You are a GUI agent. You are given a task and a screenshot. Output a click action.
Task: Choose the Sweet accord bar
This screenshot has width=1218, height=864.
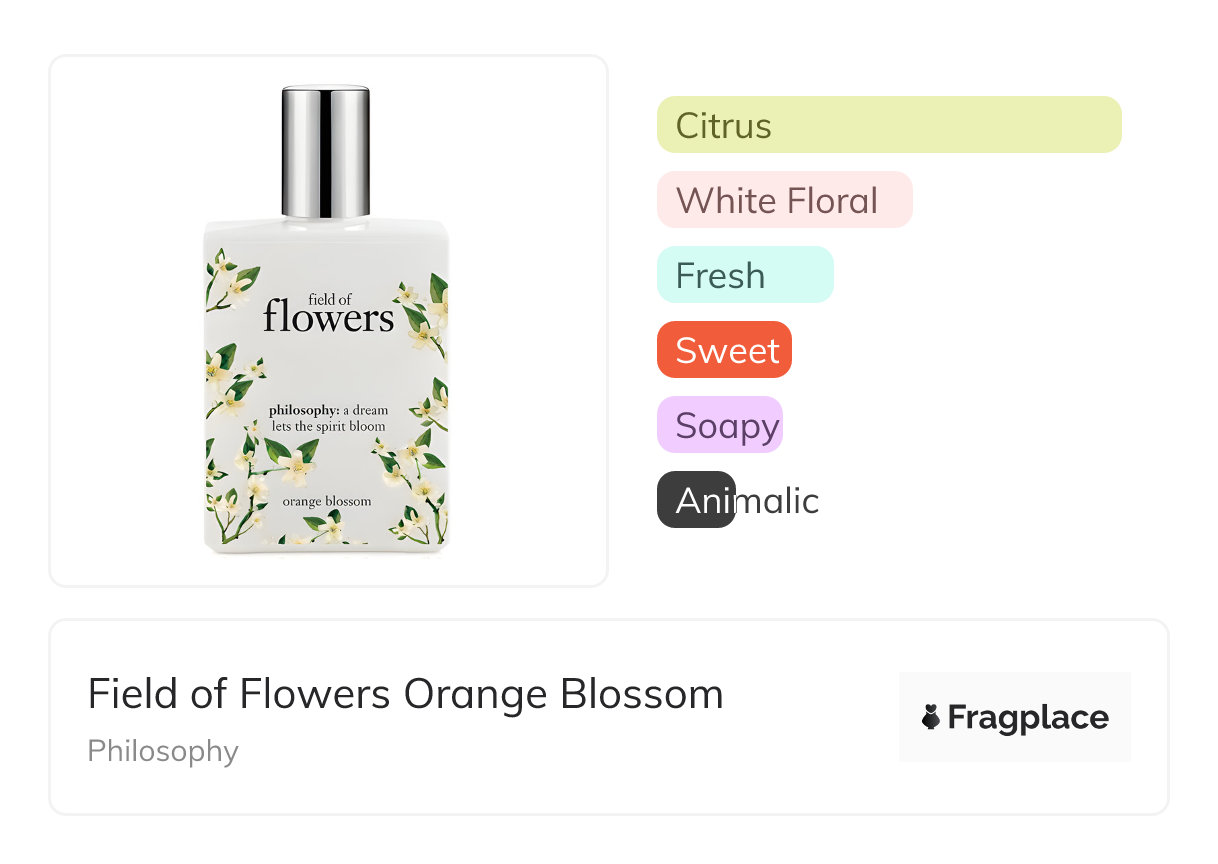point(724,350)
